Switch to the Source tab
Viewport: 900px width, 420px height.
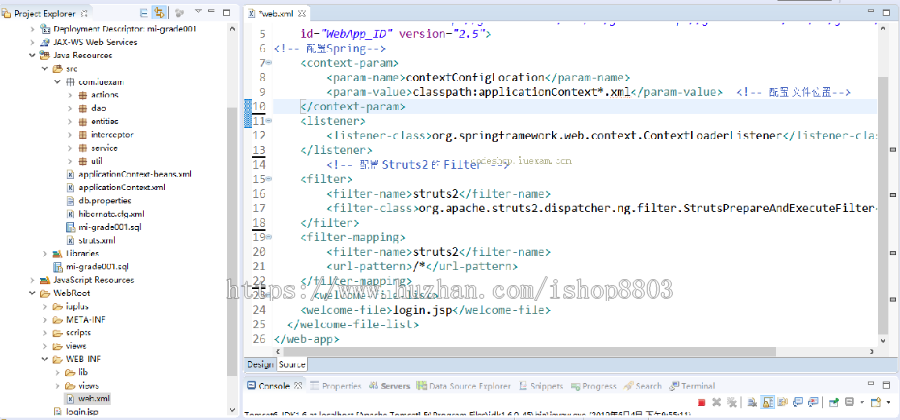point(292,364)
